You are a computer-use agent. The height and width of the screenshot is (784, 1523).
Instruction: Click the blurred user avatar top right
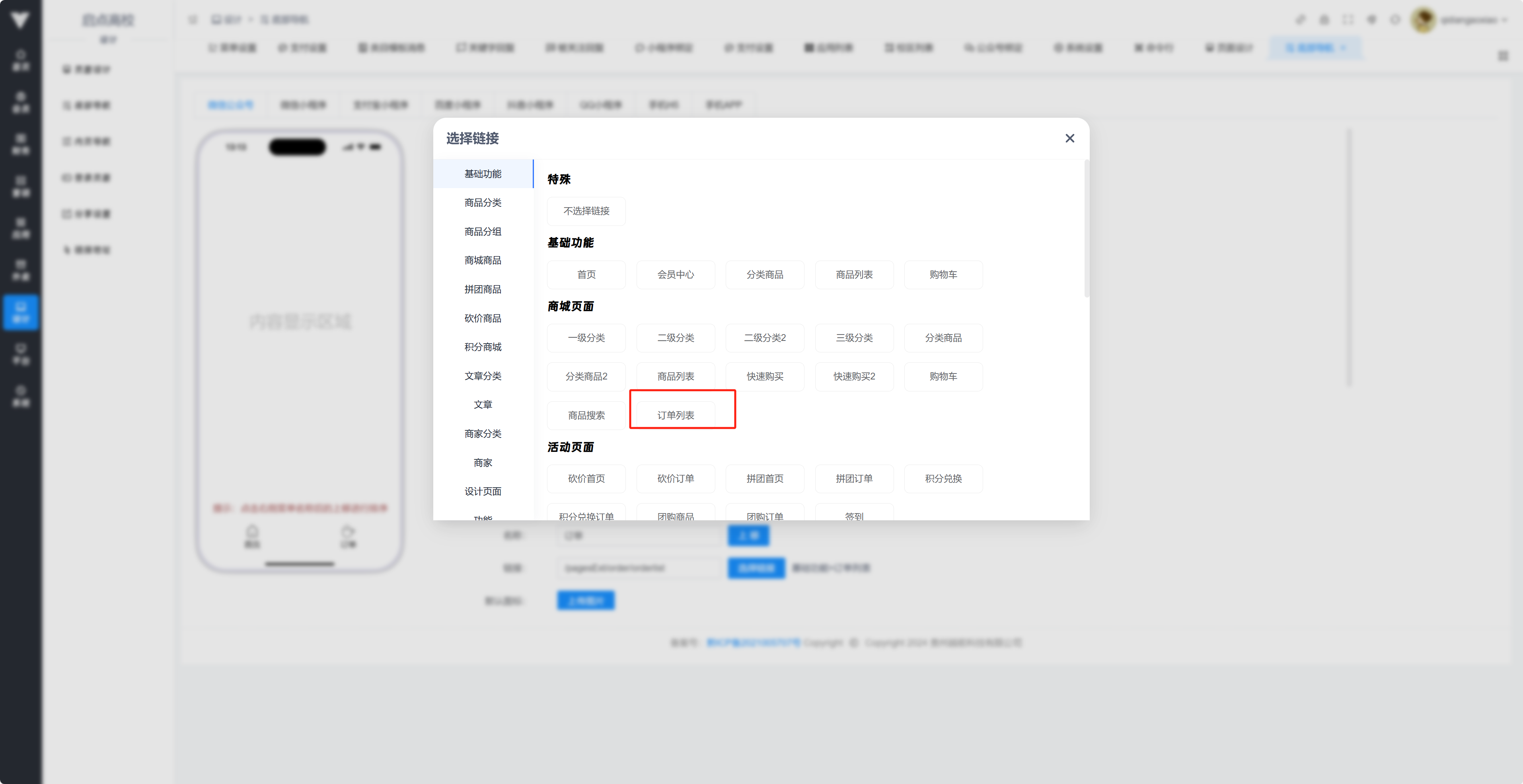click(1422, 20)
